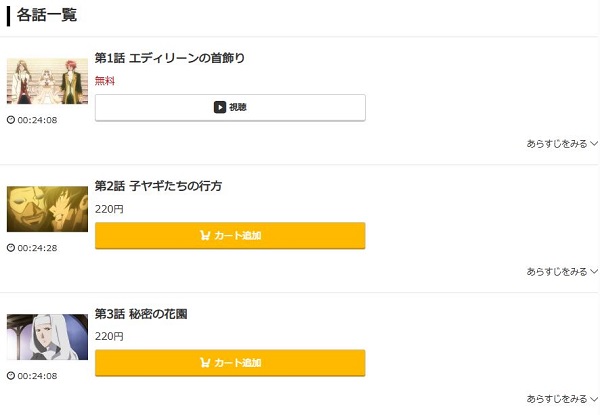Open the 第2話 子ヤギたちの行方 title
Screen dimensions: 600x415
[158, 186]
